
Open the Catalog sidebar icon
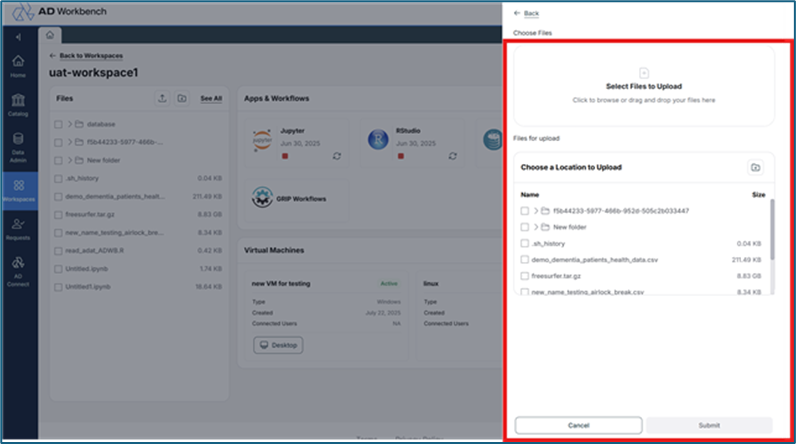click(18, 106)
